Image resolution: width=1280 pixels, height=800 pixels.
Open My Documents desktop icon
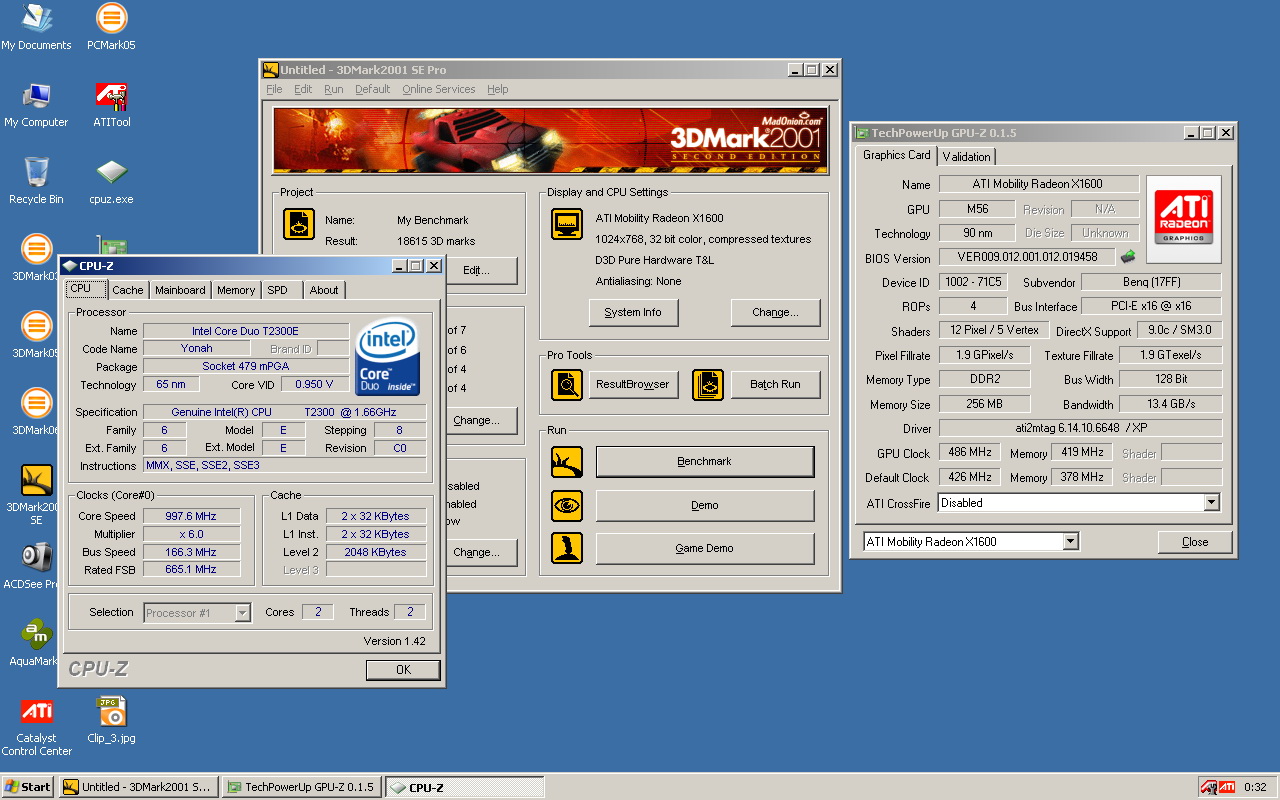click(x=36, y=28)
